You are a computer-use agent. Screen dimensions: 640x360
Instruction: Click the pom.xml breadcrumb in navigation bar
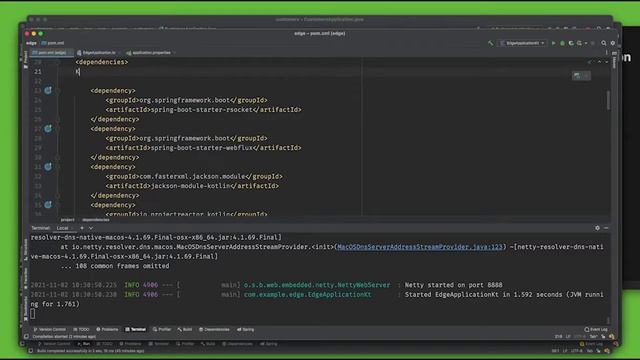[x=53, y=43]
